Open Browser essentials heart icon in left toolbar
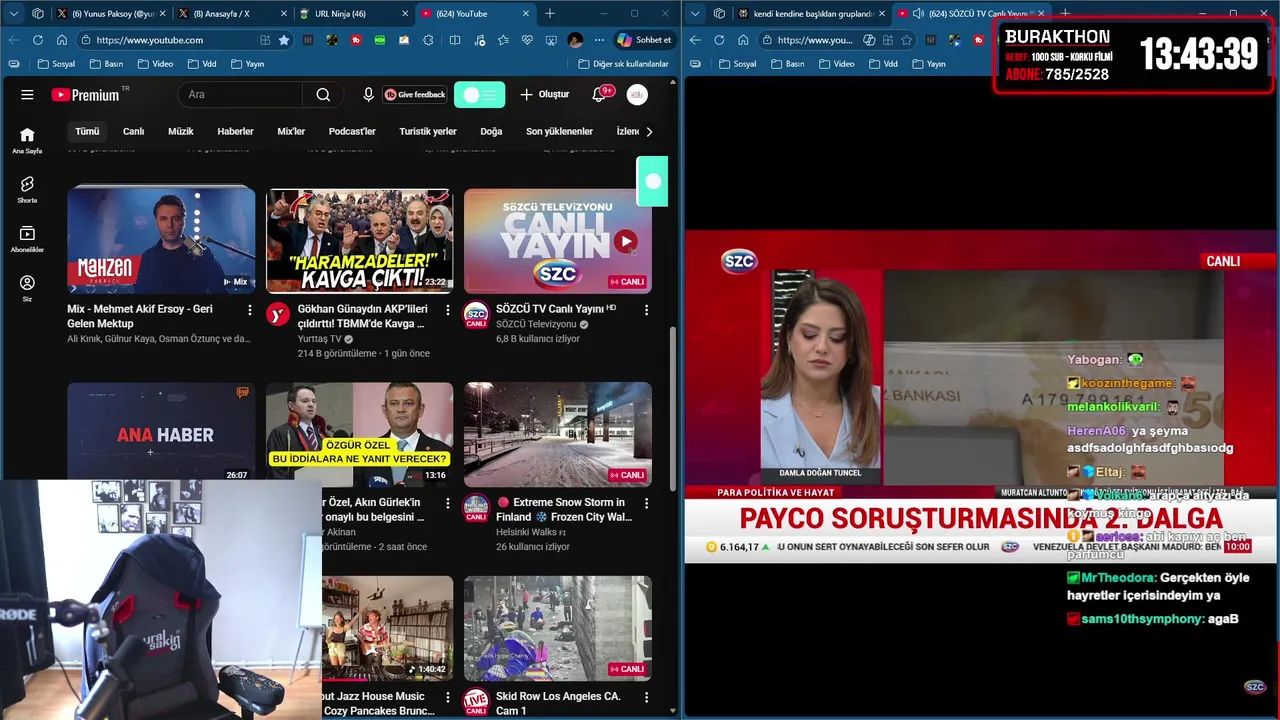This screenshot has width=1280, height=720. pos(526,40)
